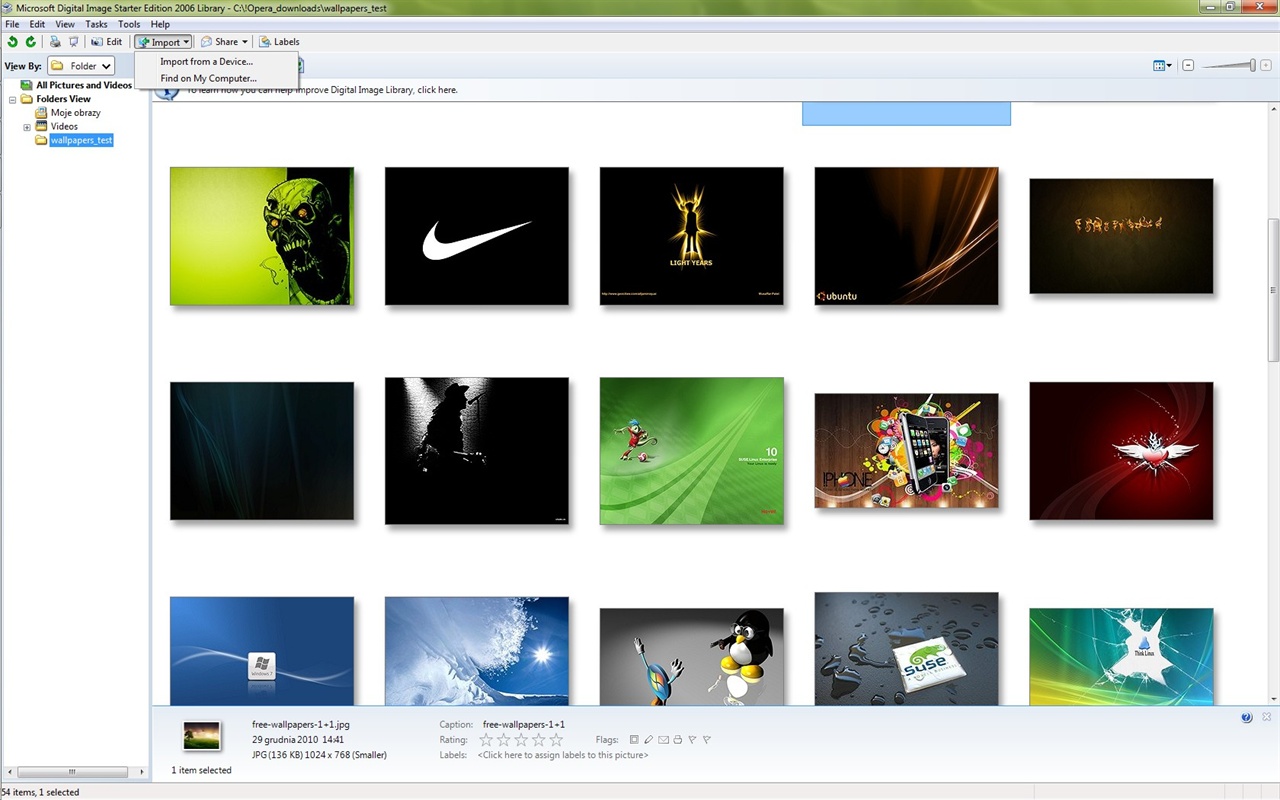Select the Windows 7 blue wallpaper thumbnail

(x=262, y=651)
